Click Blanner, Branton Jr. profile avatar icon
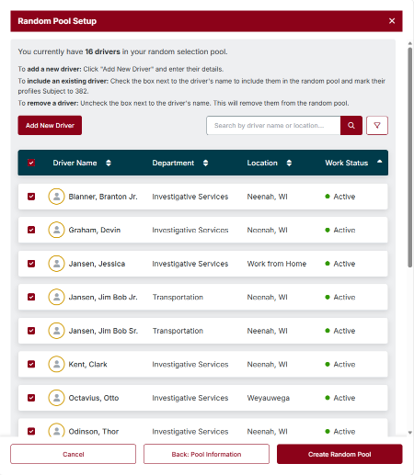 (56, 196)
